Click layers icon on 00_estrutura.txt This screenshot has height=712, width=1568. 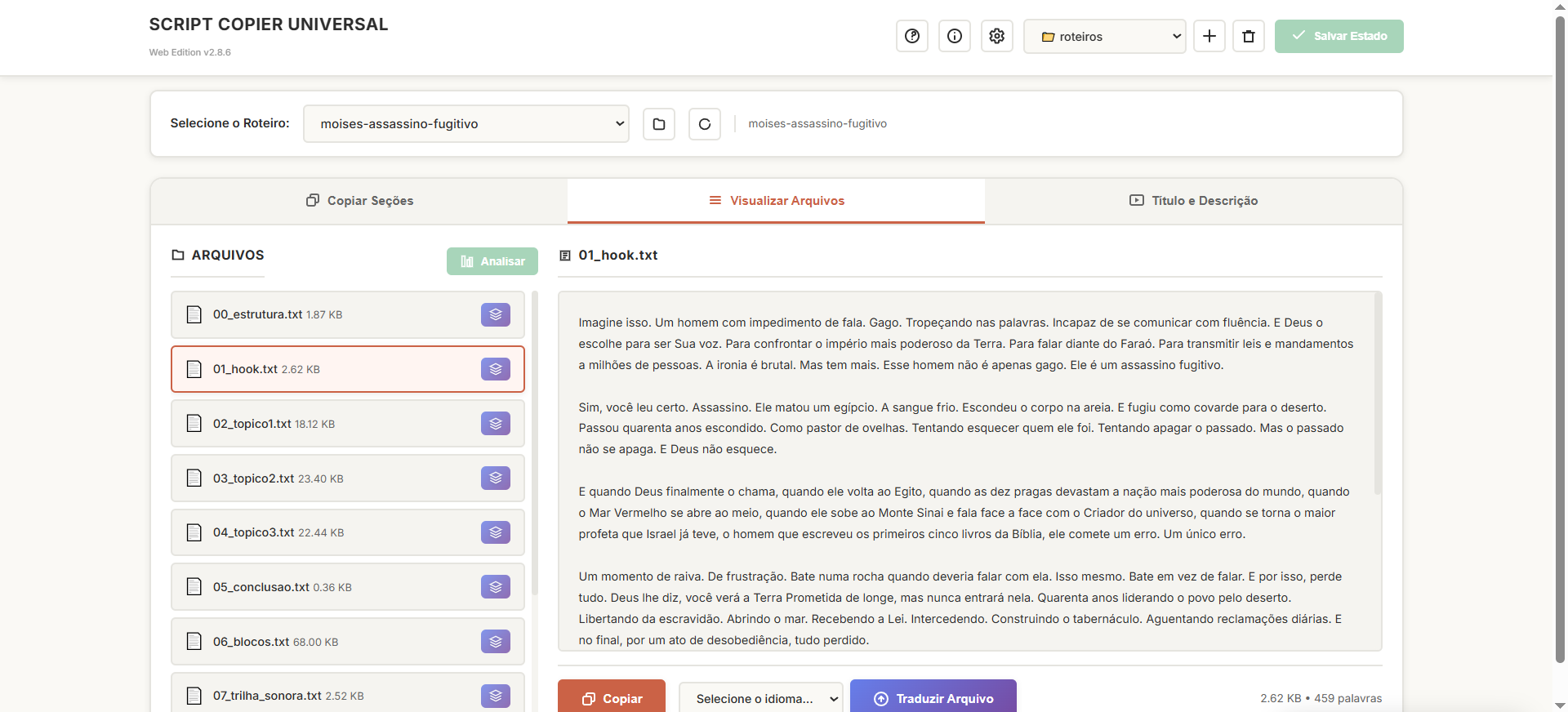496,314
